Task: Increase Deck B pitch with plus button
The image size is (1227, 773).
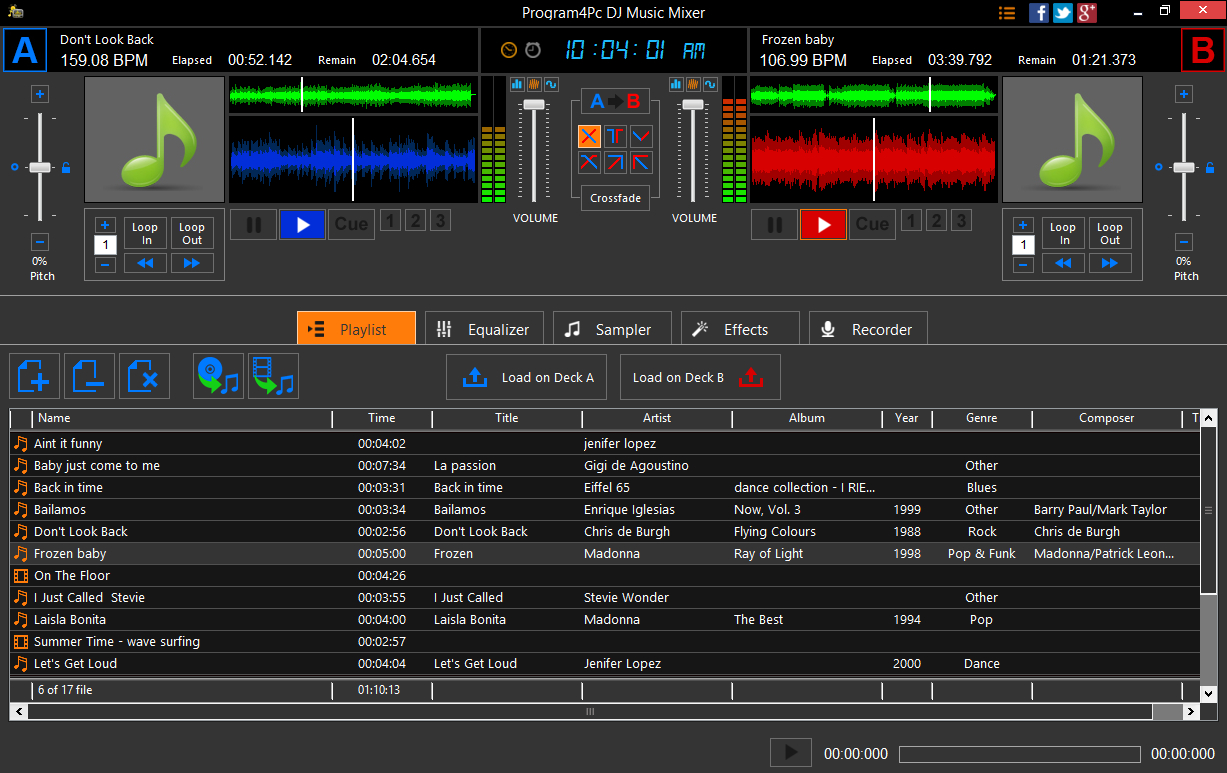Action: click(1184, 95)
